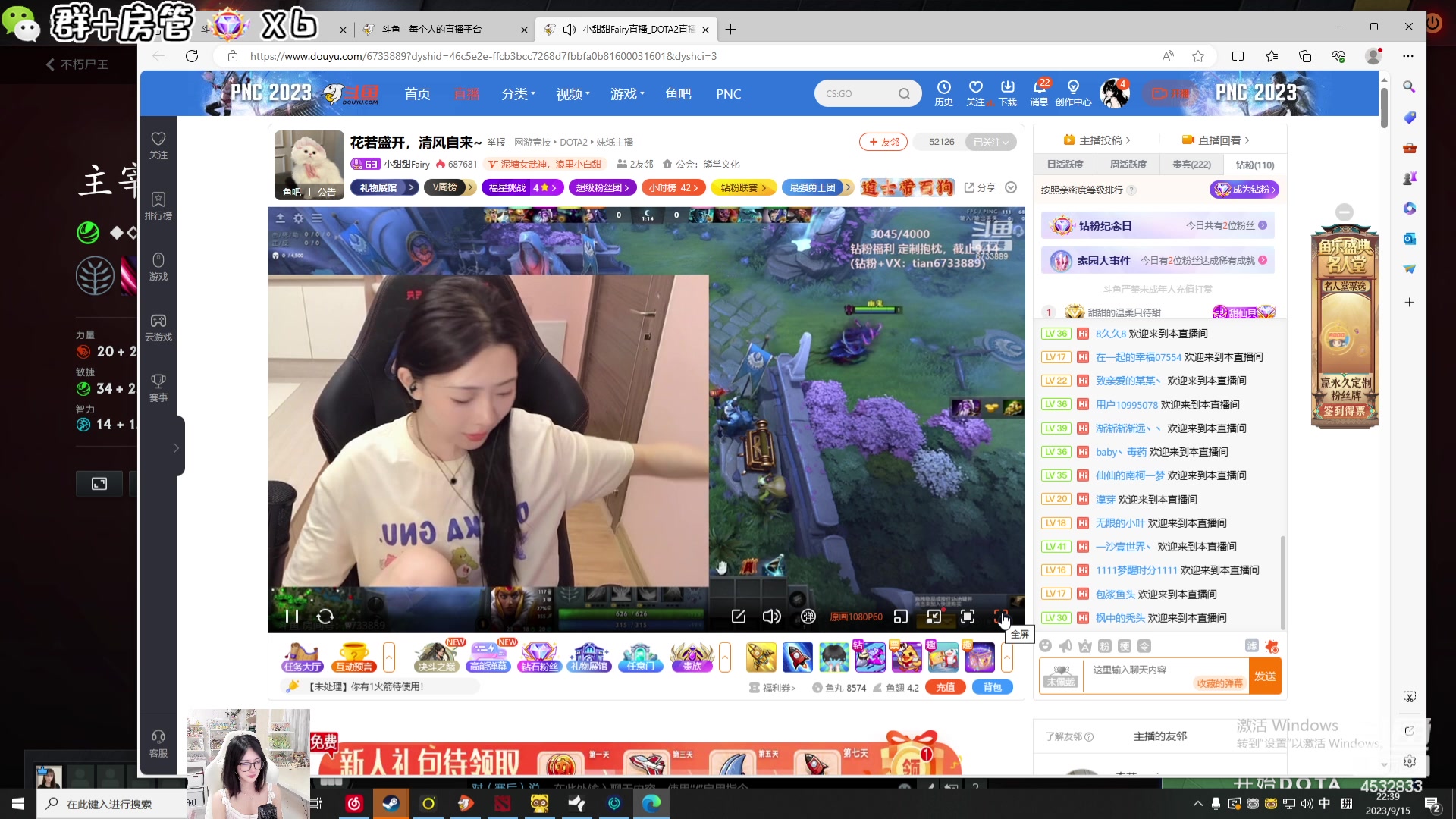Open 消息 notifications icon with badge 22
This screenshot has width=1456, height=819.
point(1040,93)
